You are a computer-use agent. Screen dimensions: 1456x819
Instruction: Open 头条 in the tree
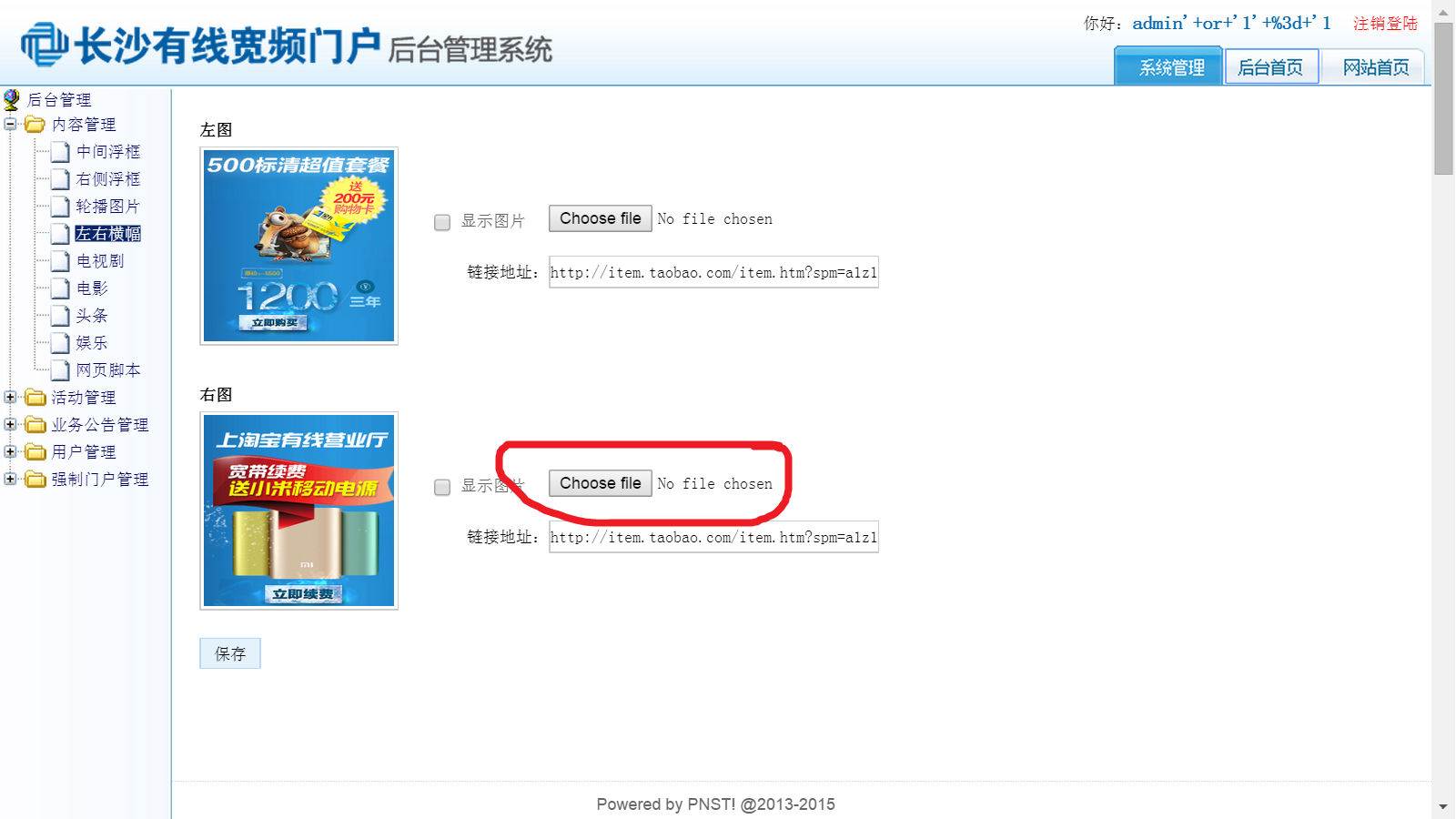(92, 316)
